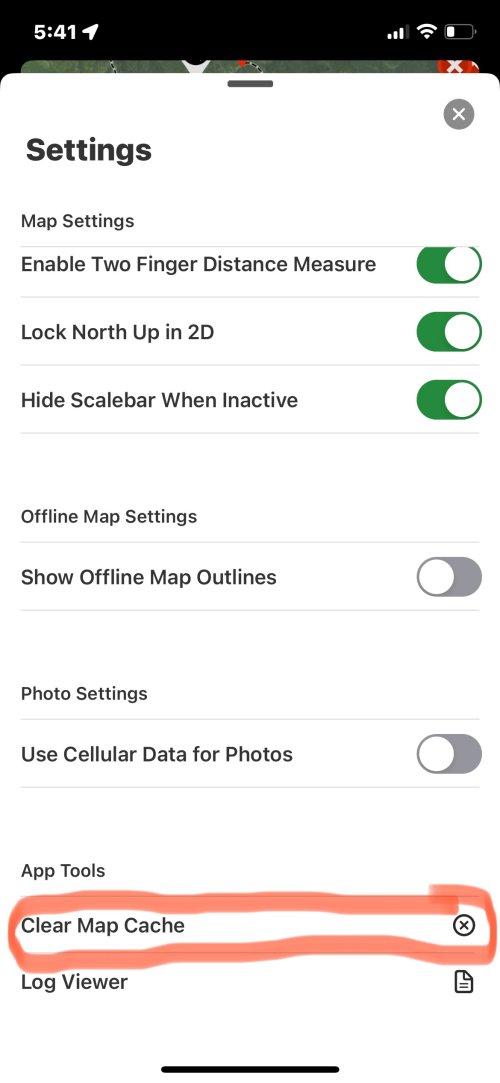Tap the map strip above the Settings sheet
Image resolution: width=500 pixels, height=1083 pixels.
[x=249, y=68]
